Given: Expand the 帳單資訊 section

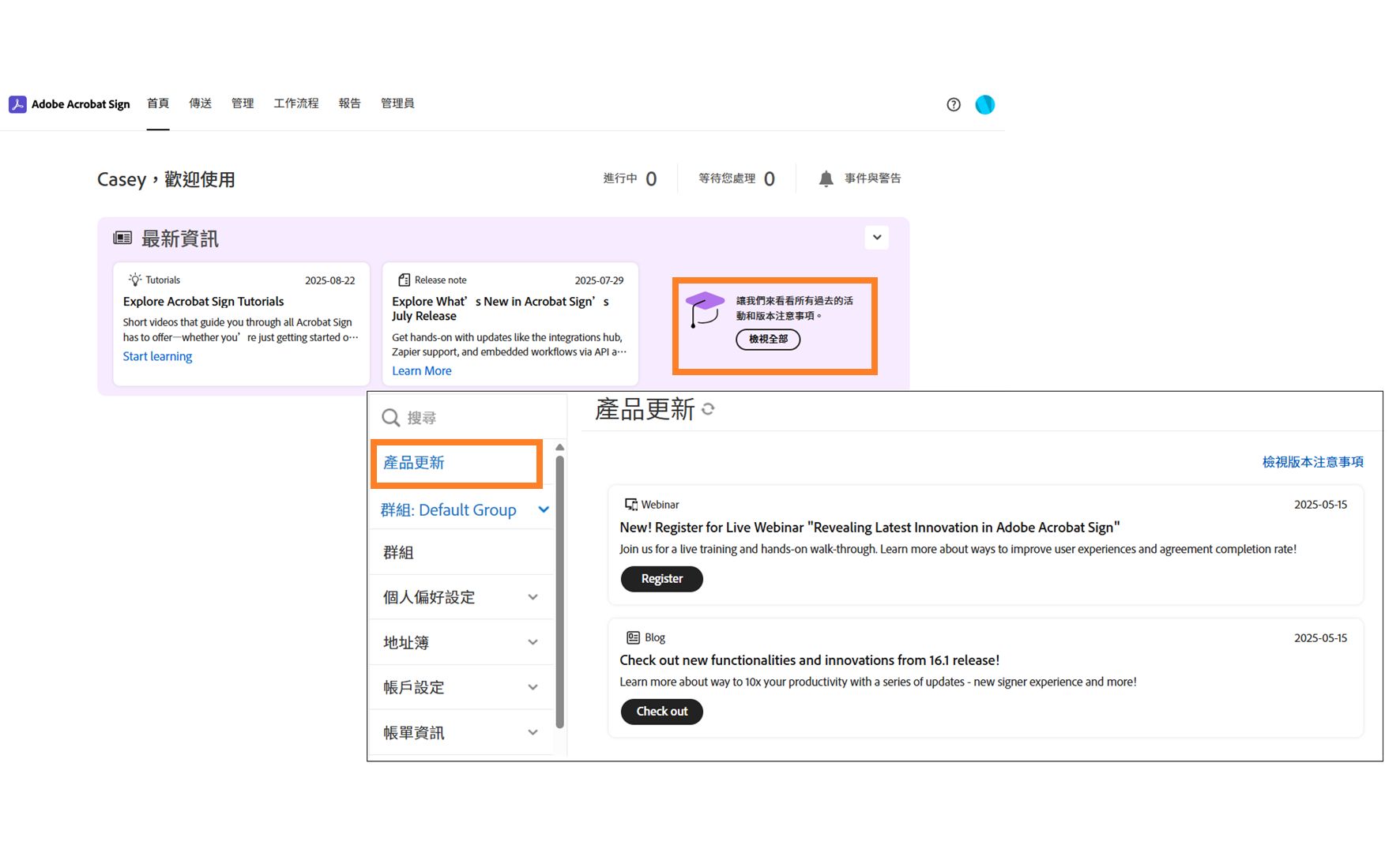Looking at the screenshot, I should point(533,732).
